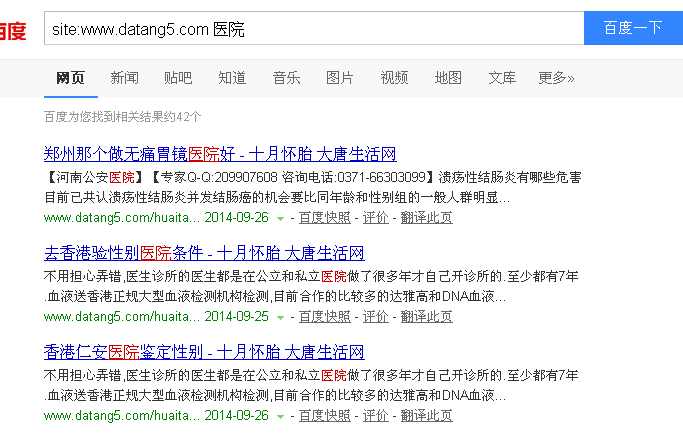The width and height of the screenshot is (683, 439).
Task: Click 评价 for the 去香港验性别 result
Action: coord(375,316)
